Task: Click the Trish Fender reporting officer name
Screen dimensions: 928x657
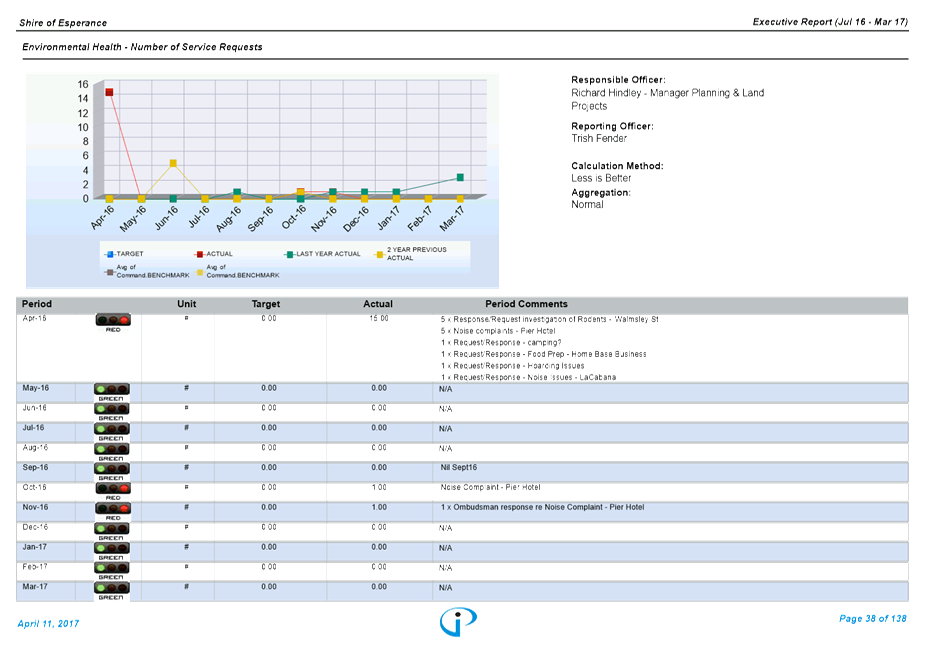Action: pyautogui.click(x=598, y=138)
